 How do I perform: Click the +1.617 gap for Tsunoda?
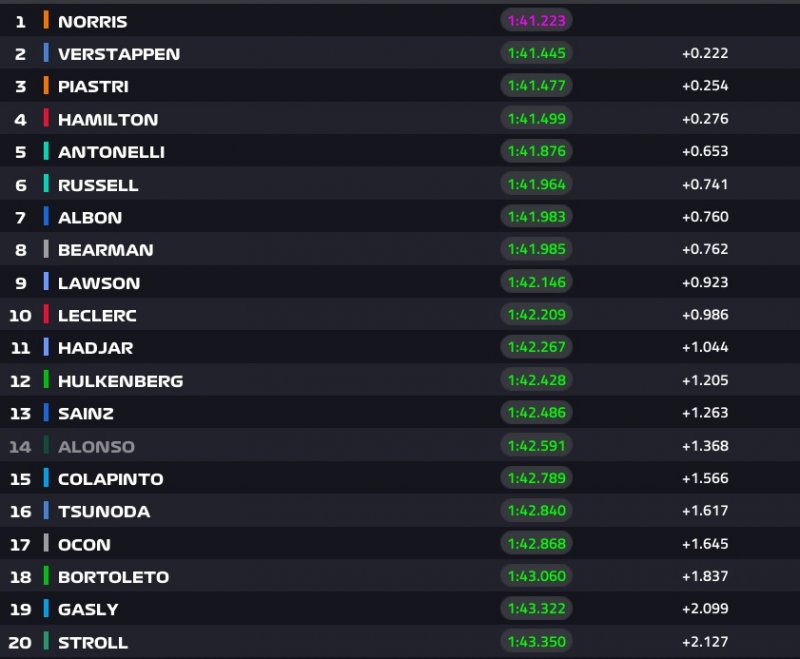tap(704, 511)
